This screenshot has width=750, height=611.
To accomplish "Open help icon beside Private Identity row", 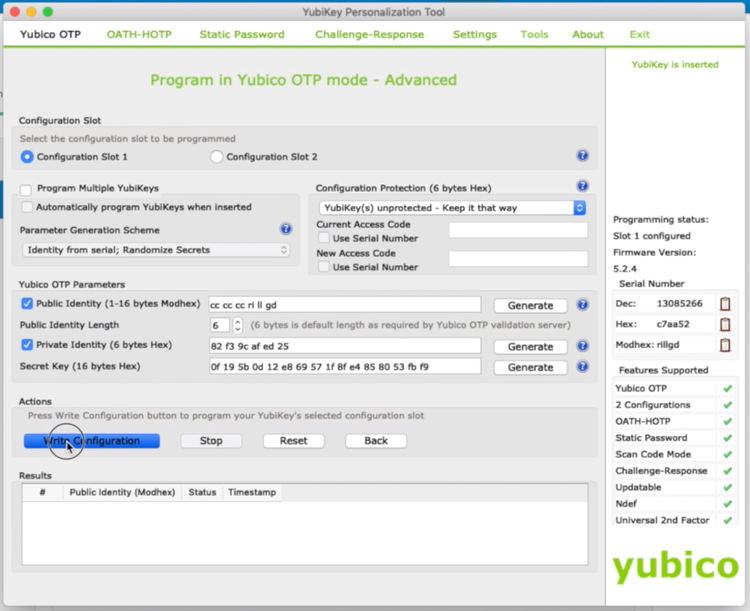I will click(x=582, y=345).
